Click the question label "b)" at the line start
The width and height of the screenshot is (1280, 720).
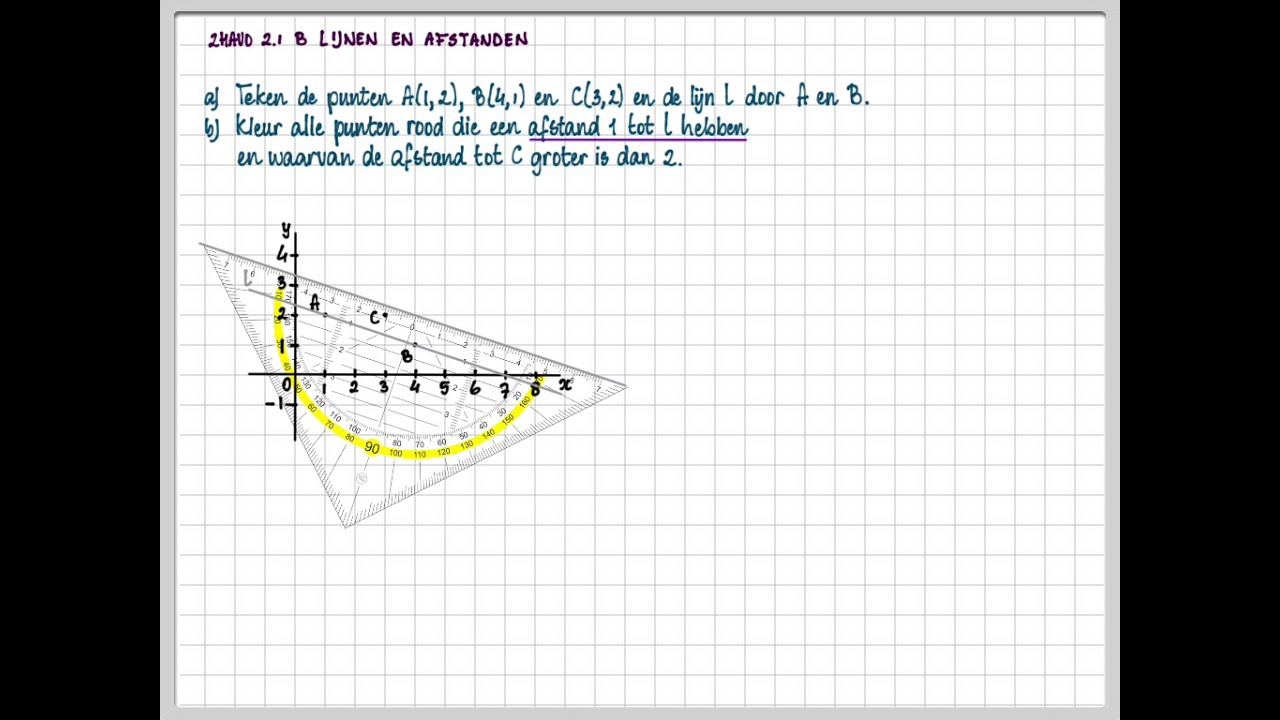(x=211, y=128)
